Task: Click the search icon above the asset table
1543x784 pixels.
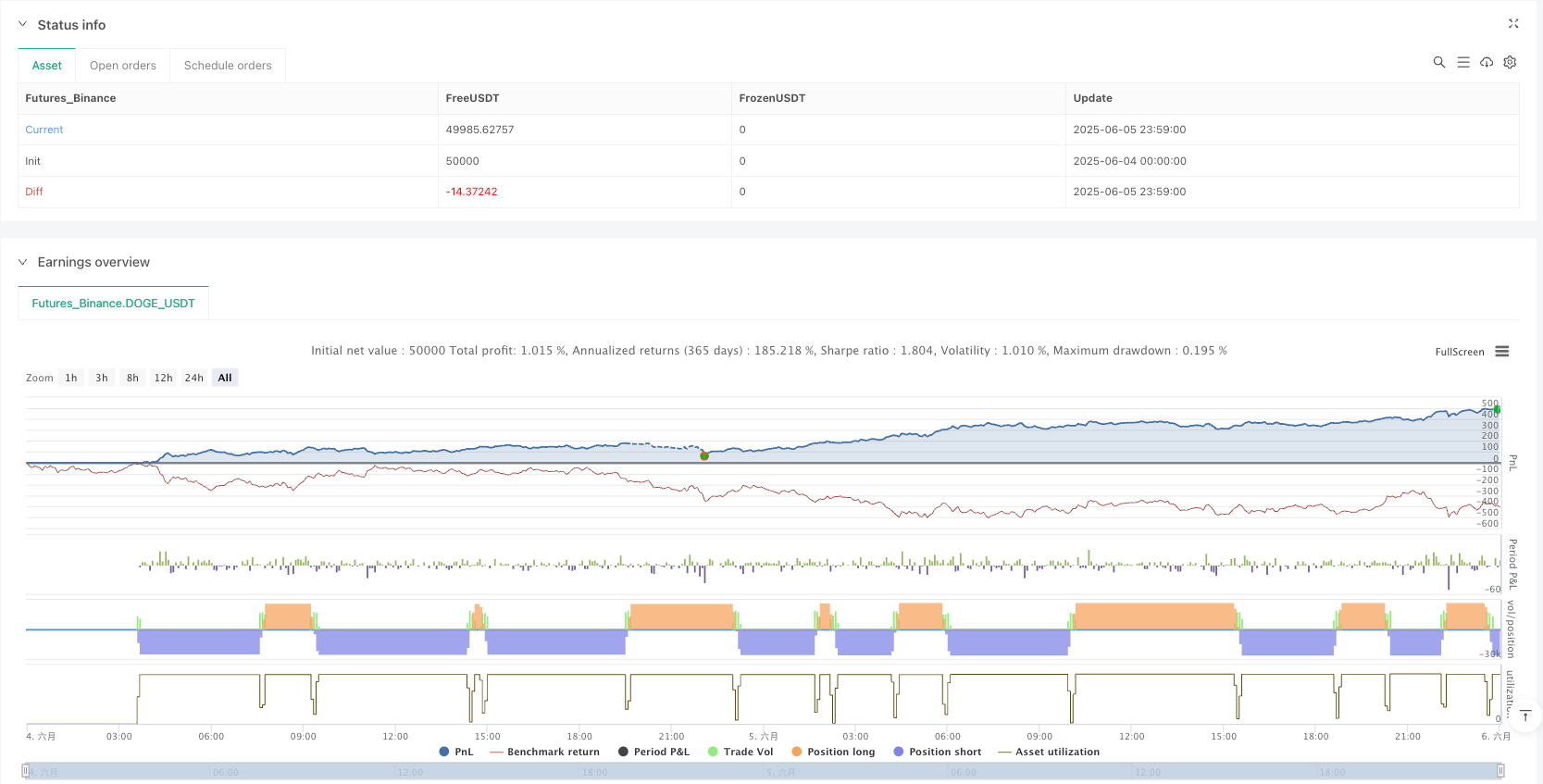Action: point(1438,62)
